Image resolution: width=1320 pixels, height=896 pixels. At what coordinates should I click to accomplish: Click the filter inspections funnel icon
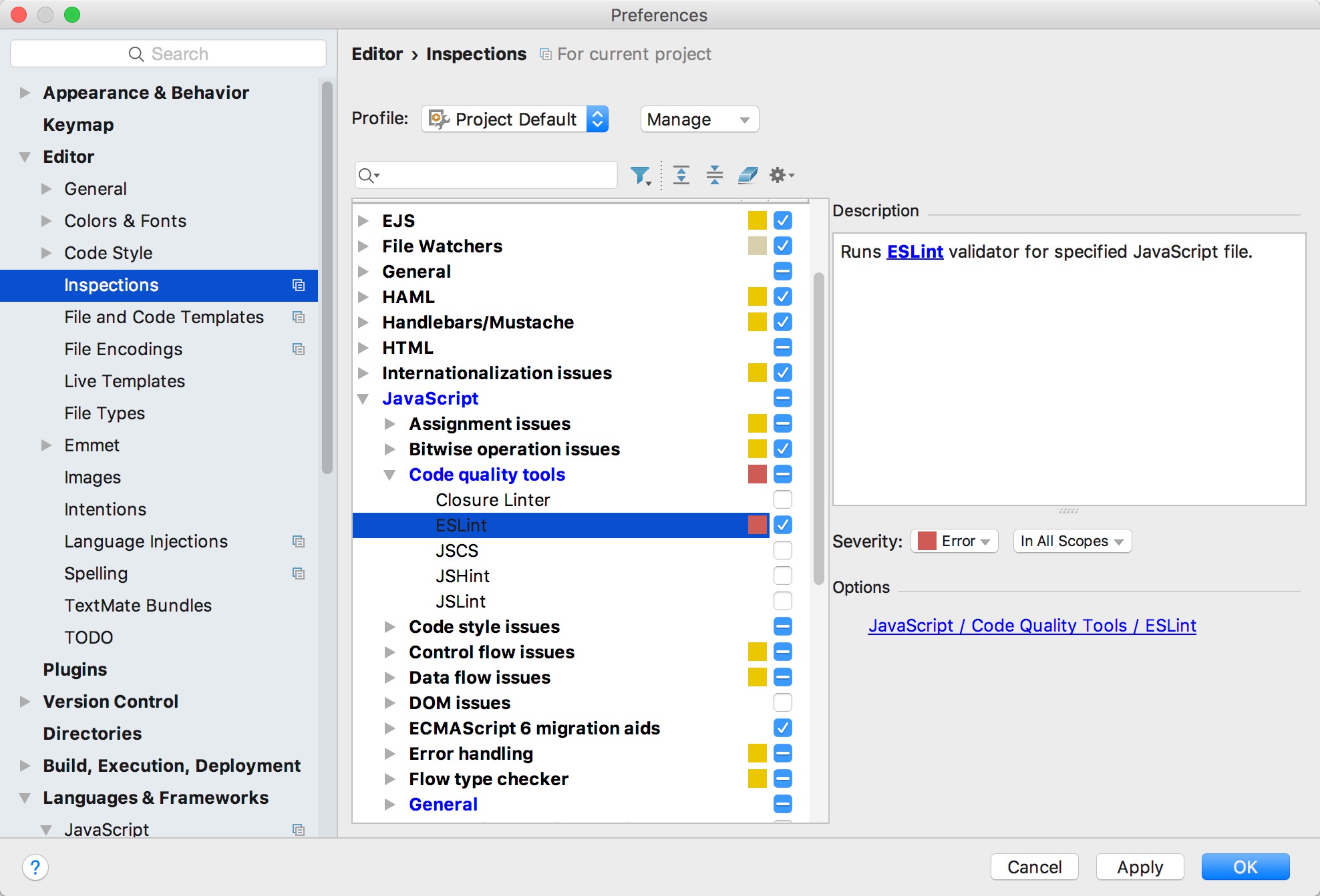point(640,176)
